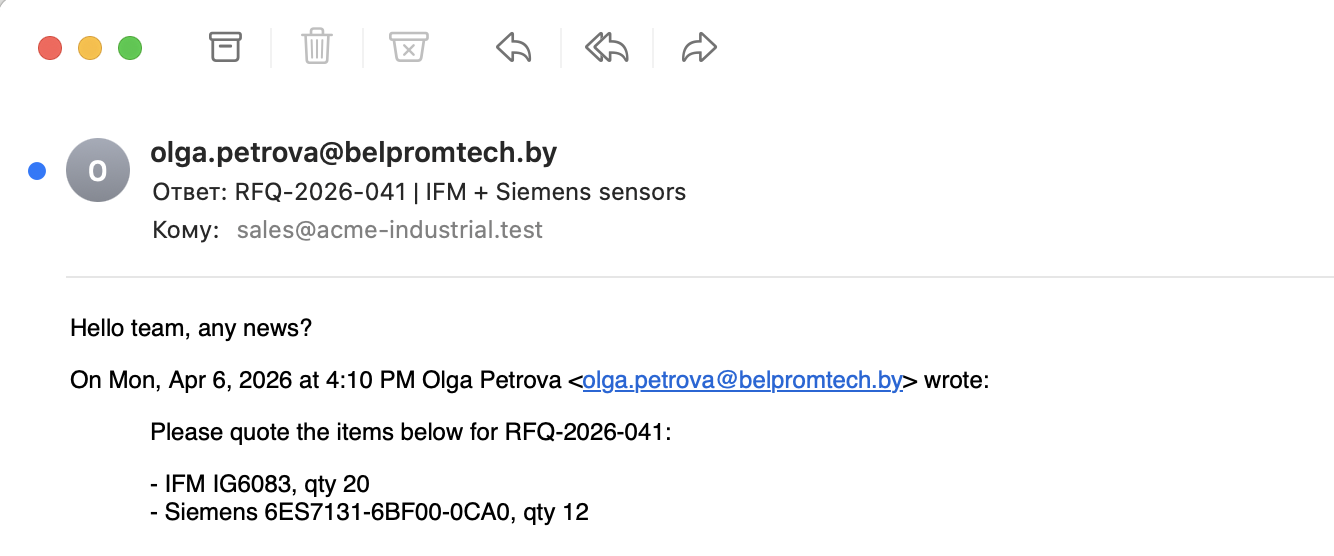The width and height of the screenshot is (1334, 556).
Task: Select the sender address olga.petrova@belpromtech.by in header
Action: 353,153
